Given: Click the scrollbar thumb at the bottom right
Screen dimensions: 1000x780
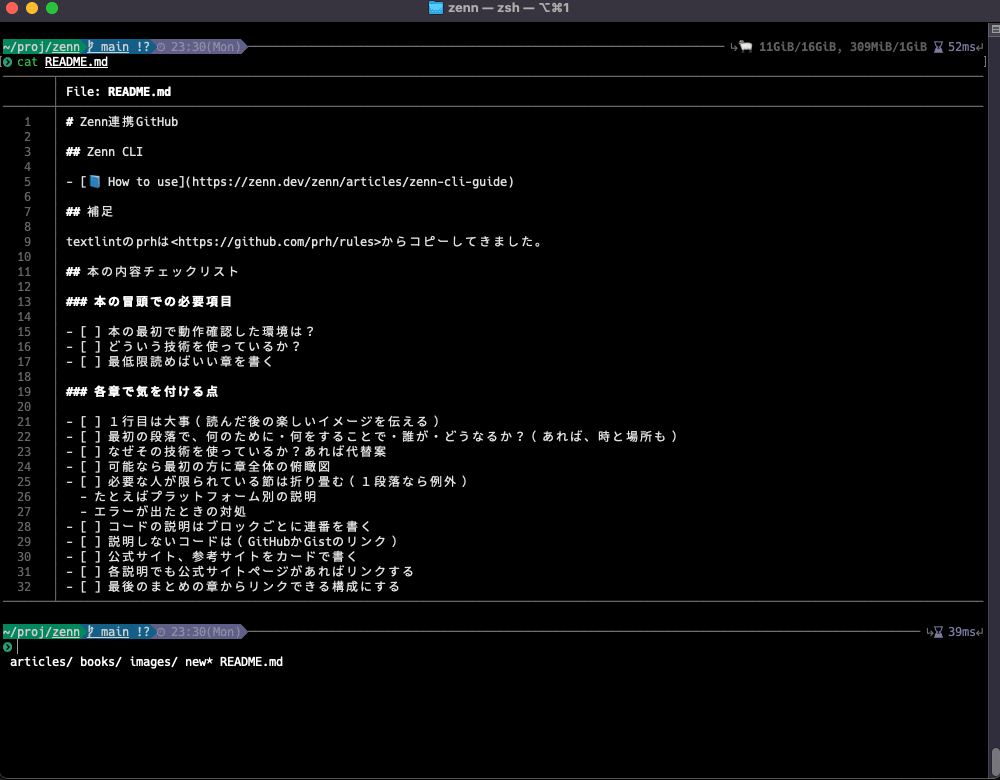Looking at the screenshot, I should click(x=996, y=762).
